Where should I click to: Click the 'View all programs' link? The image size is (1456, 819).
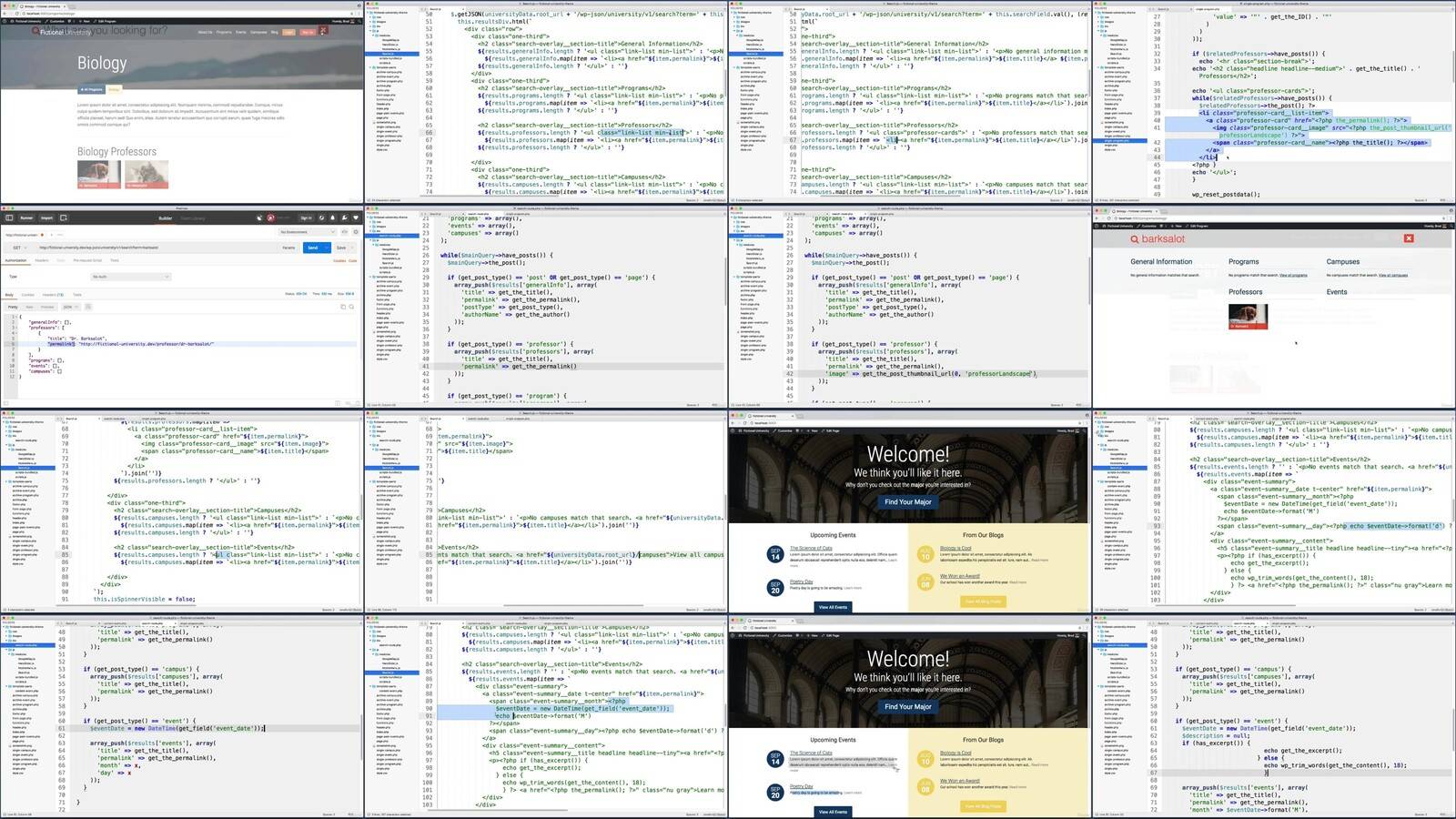[1293, 275]
